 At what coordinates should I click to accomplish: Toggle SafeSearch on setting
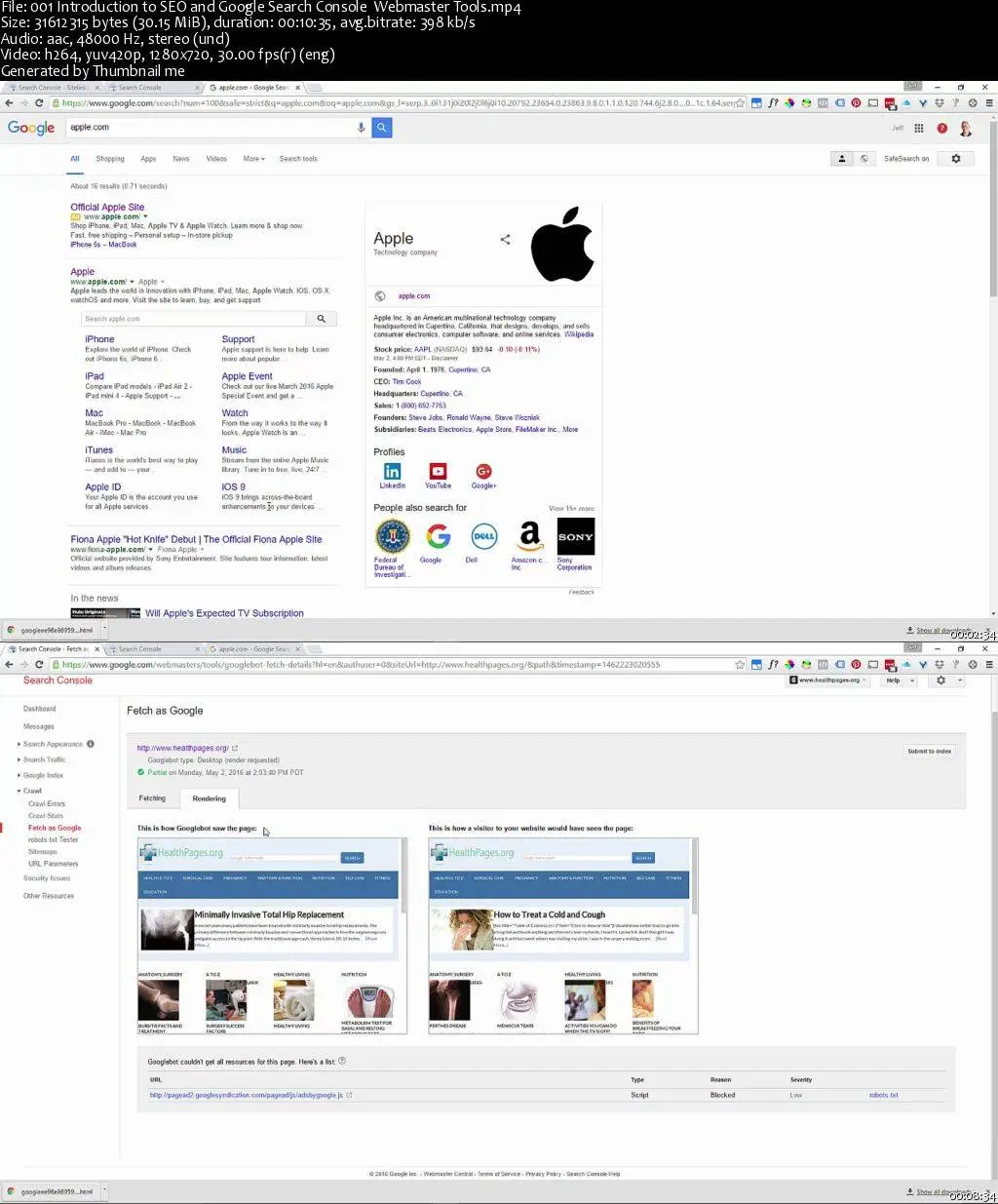[905, 158]
